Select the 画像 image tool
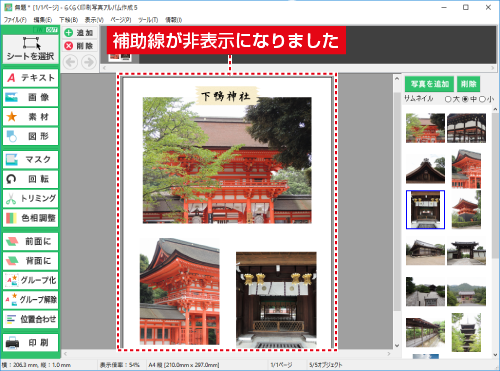Viewport: 500px width, 371px height. click(30, 97)
